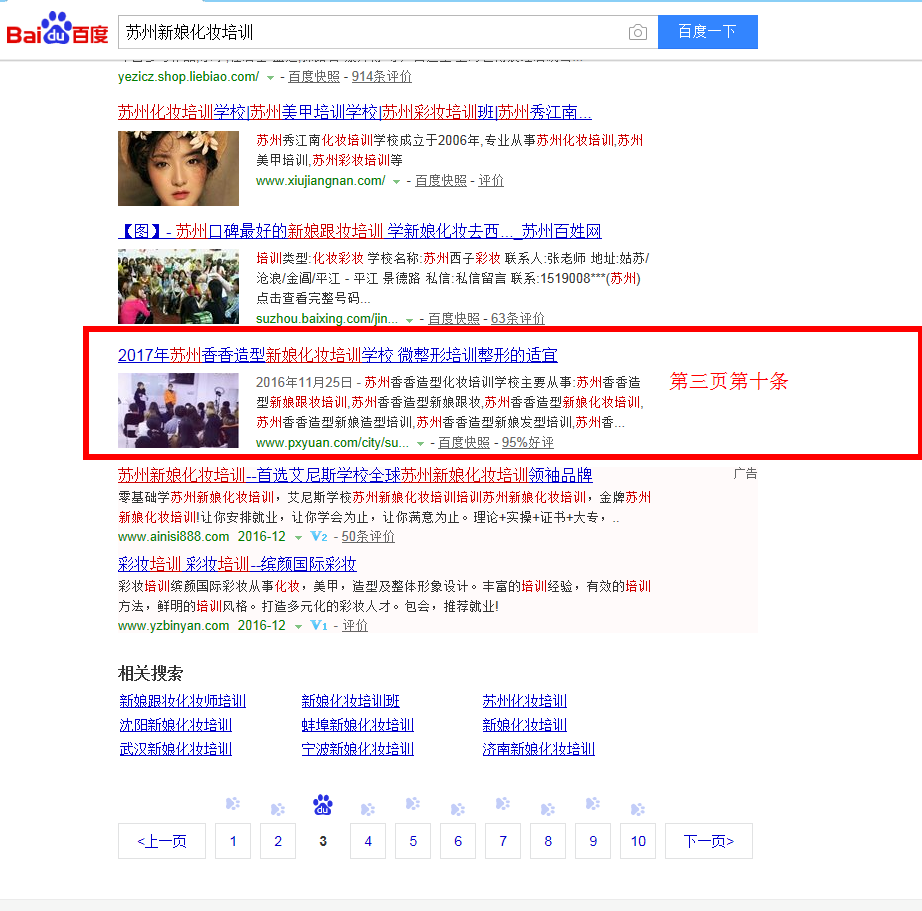Expand dropdown arrow beside yezicz.shop.liebiao.com
This screenshot has width=922, height=911.
270,78
